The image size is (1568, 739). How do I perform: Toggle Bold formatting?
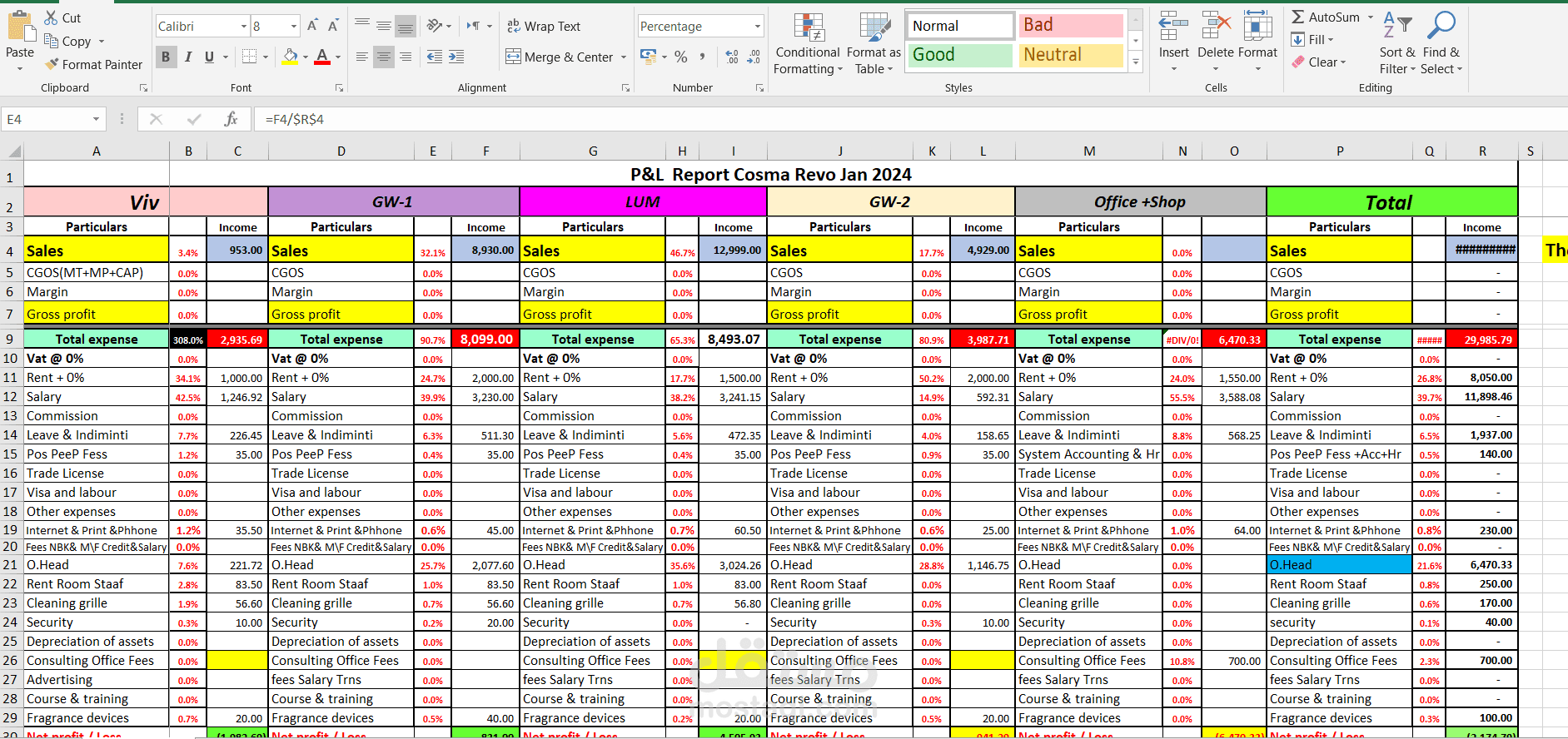[x=166, y=57]
